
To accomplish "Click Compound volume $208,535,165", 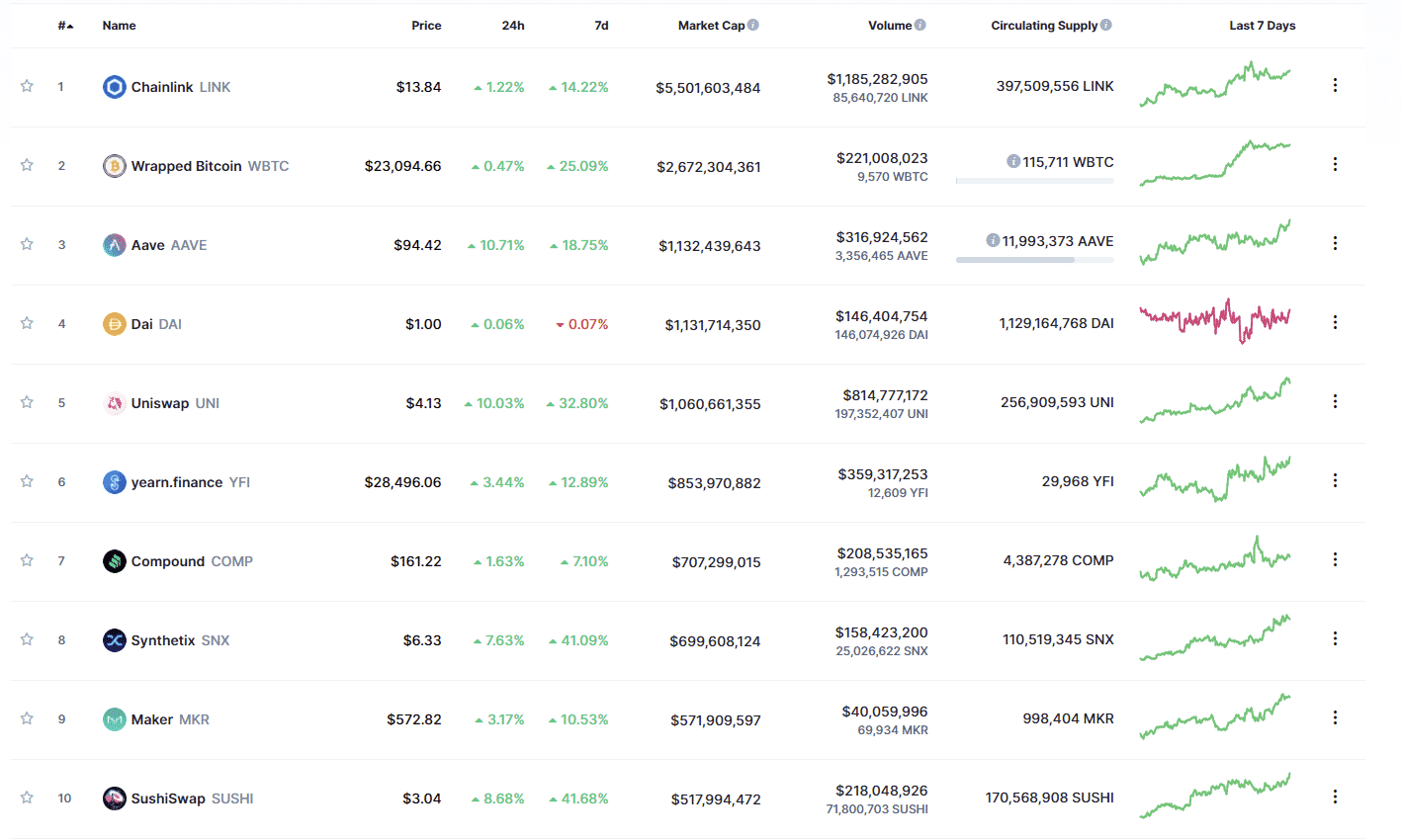I will (x=883, y=553).
